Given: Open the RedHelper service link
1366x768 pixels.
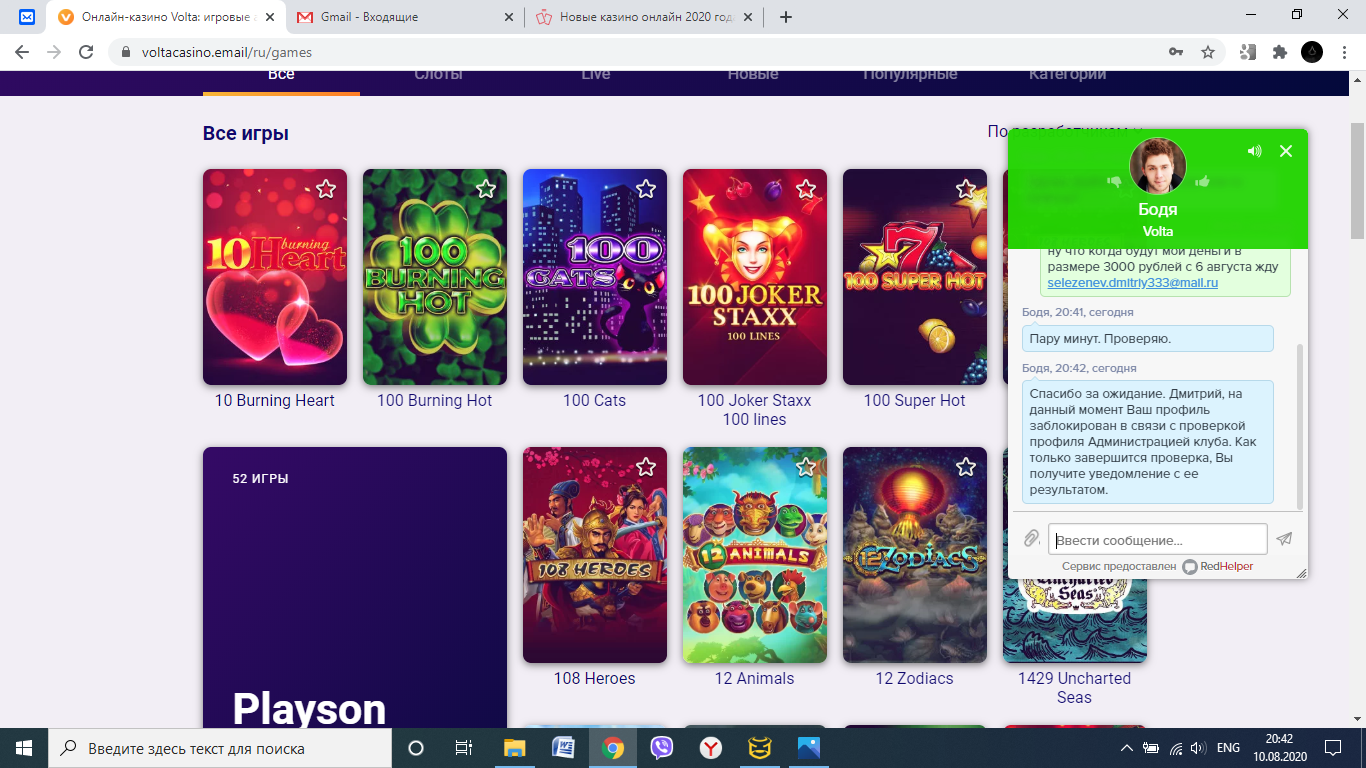Looking at the screenshot, I should [x=1217, y=566].
